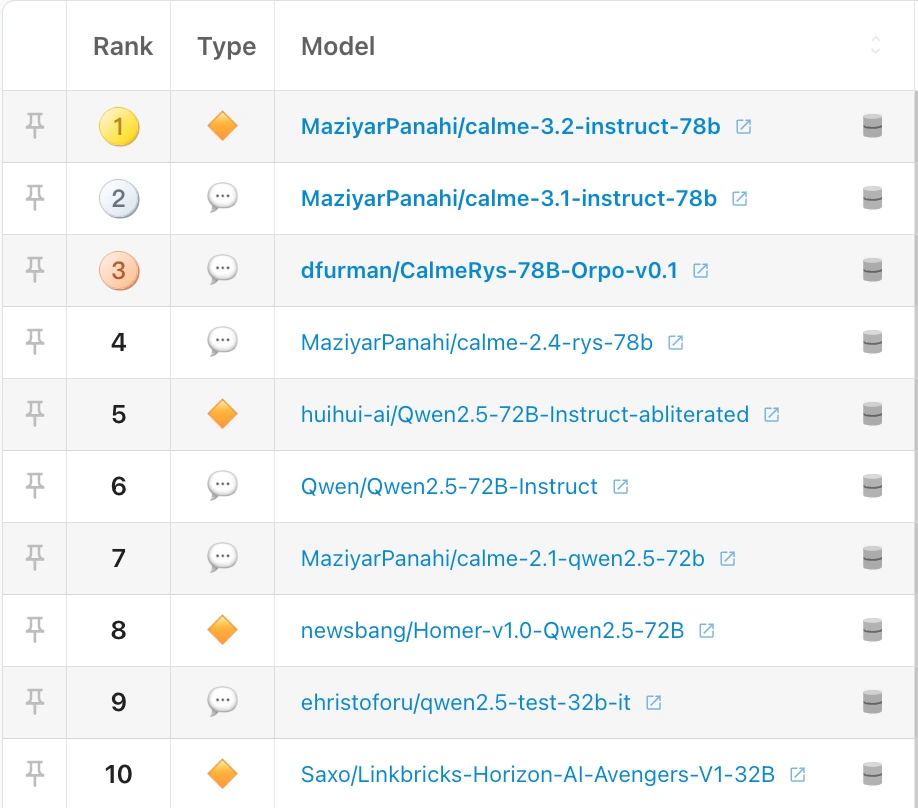This screenshot has width=918, height=808.
Task: Open dfurman/CalmeRys-78B-Orpo-v0.1 model link
Action: coord(489,270)
